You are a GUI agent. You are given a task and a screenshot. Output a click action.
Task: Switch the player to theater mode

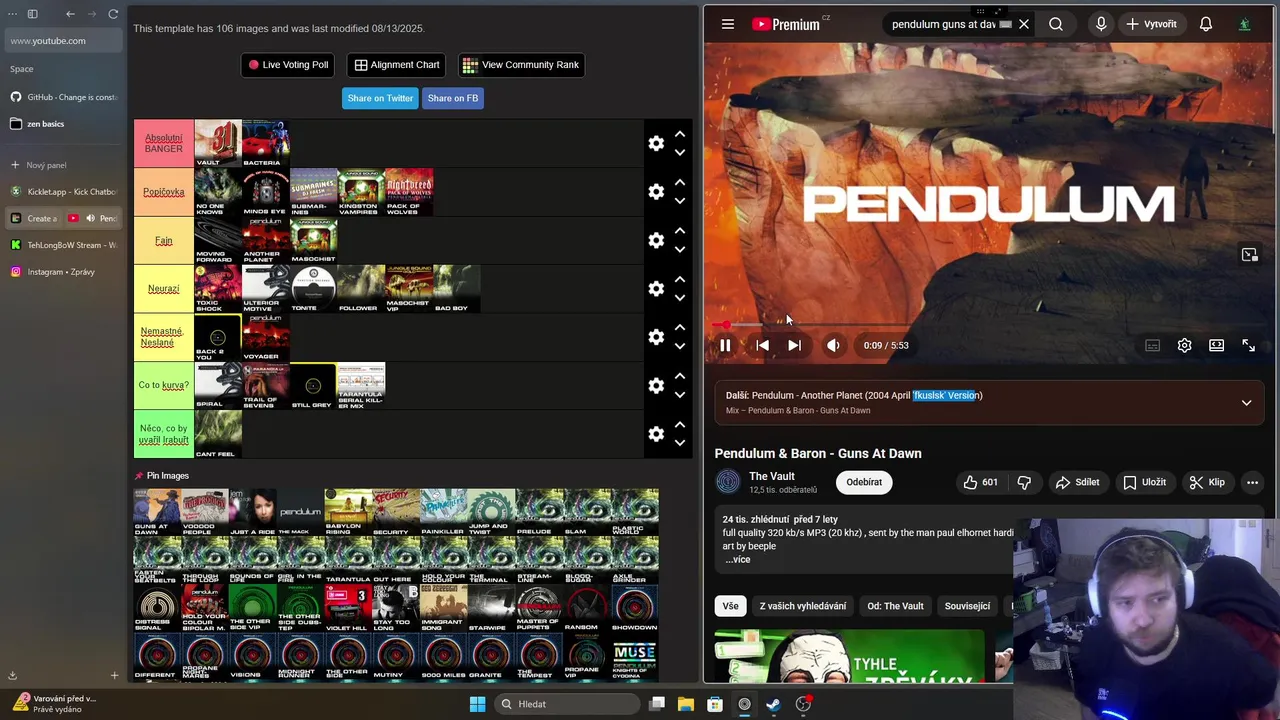click(x=1216, y=345)
